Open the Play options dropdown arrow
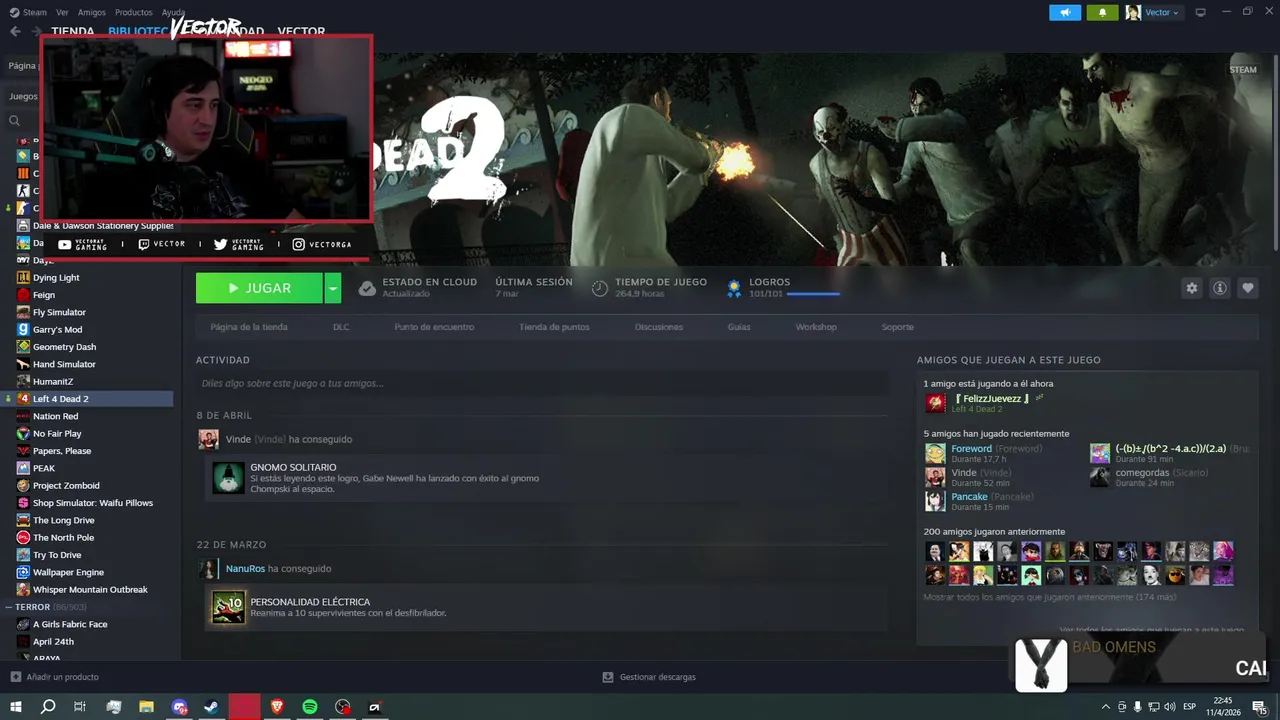 333,288
